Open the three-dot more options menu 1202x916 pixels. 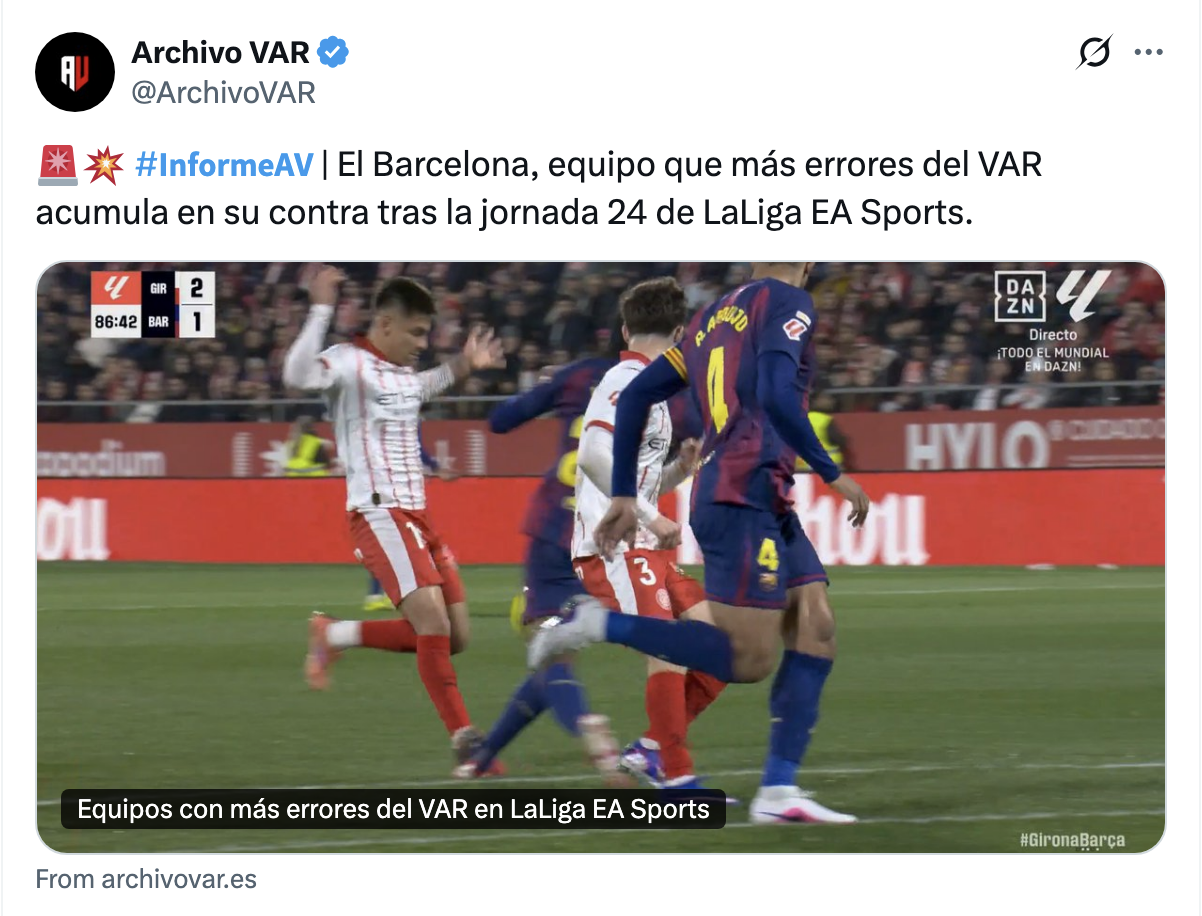point(1148,52)
